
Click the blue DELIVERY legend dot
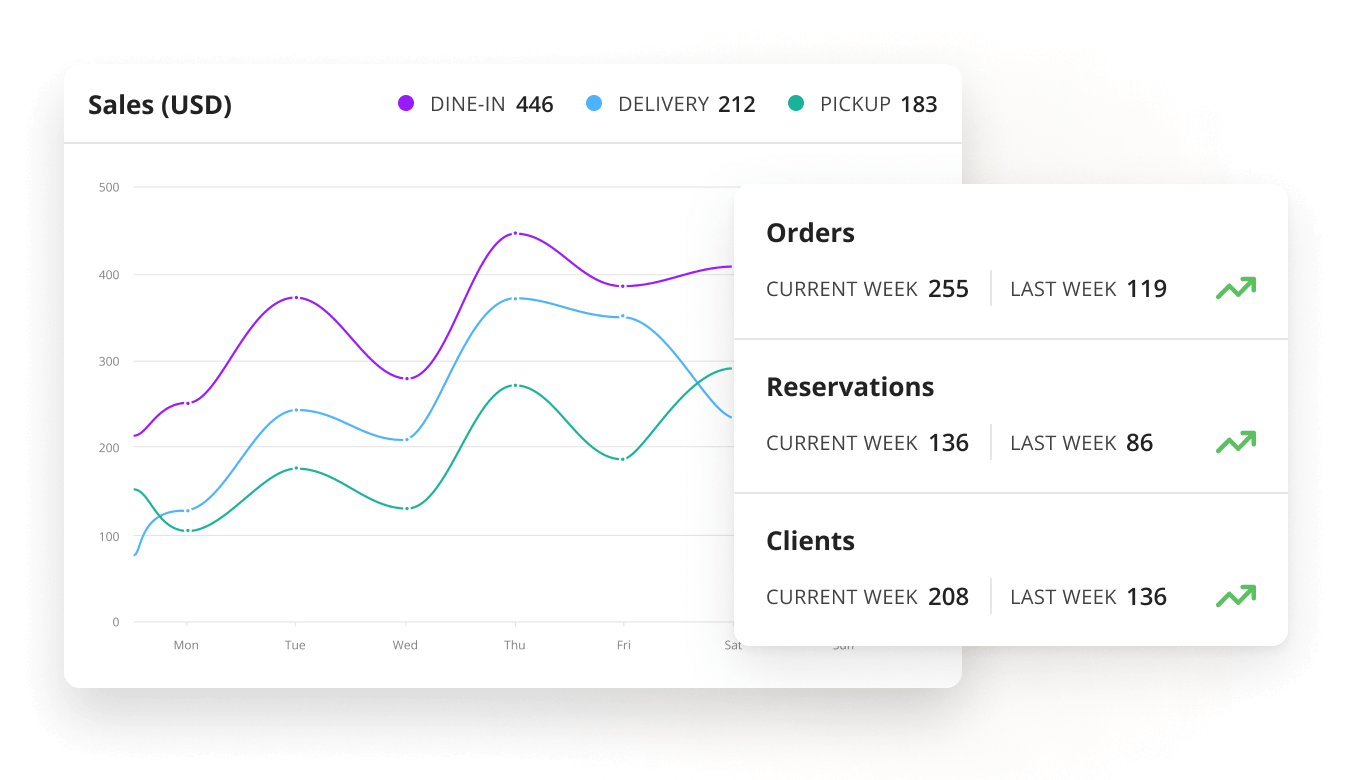click(596, 103)
